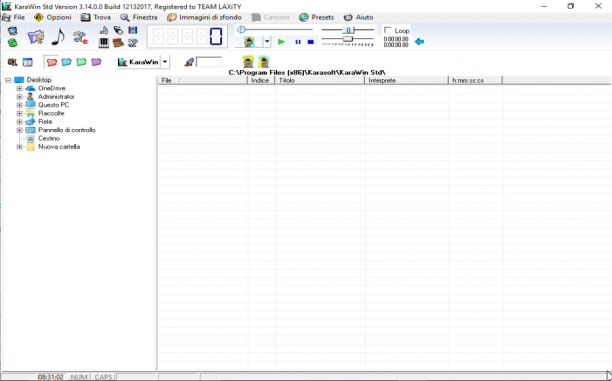Select the red folder icon
Screen dimensions: 612x381
click(x=52, y=62)
